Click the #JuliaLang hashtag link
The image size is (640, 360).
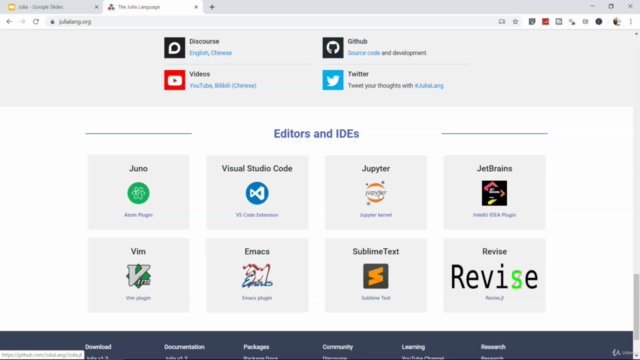pos(429,86)
